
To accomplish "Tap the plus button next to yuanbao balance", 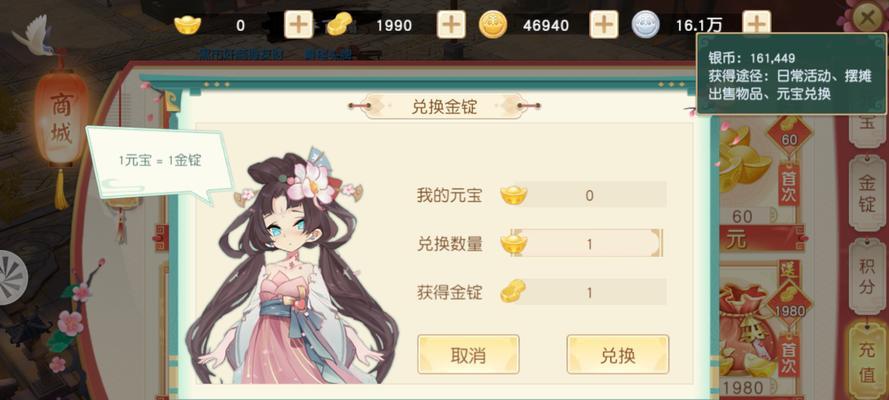I will coord(298,24).
